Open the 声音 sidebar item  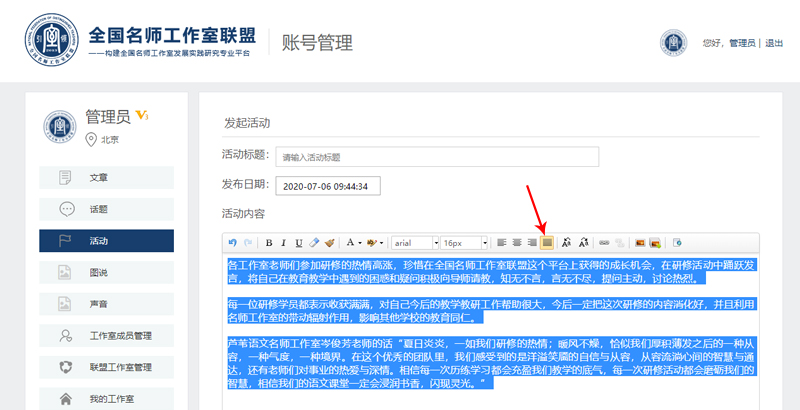click(x=107, y=304)
